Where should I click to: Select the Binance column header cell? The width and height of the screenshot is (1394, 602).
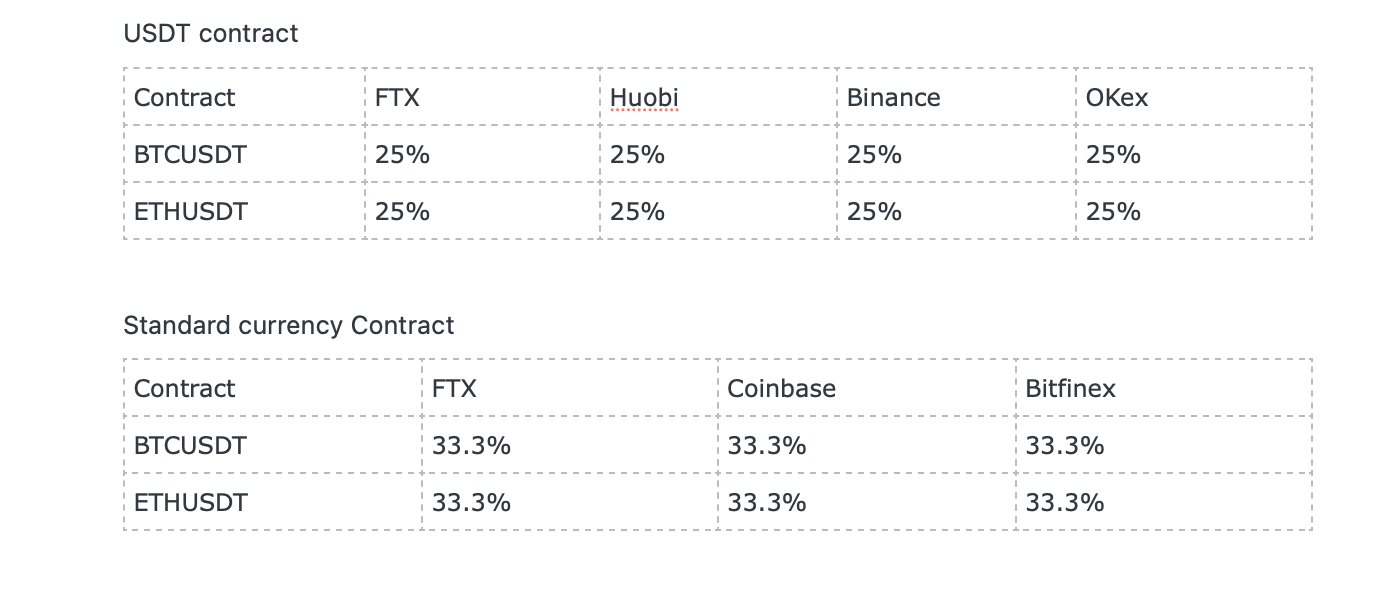tap(956, 97)
